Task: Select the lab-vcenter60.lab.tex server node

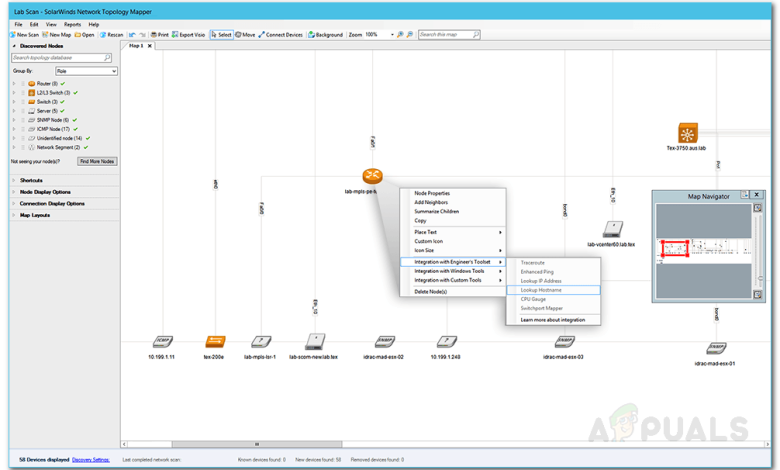Action: pyautogui.click(x=613, y=229)
